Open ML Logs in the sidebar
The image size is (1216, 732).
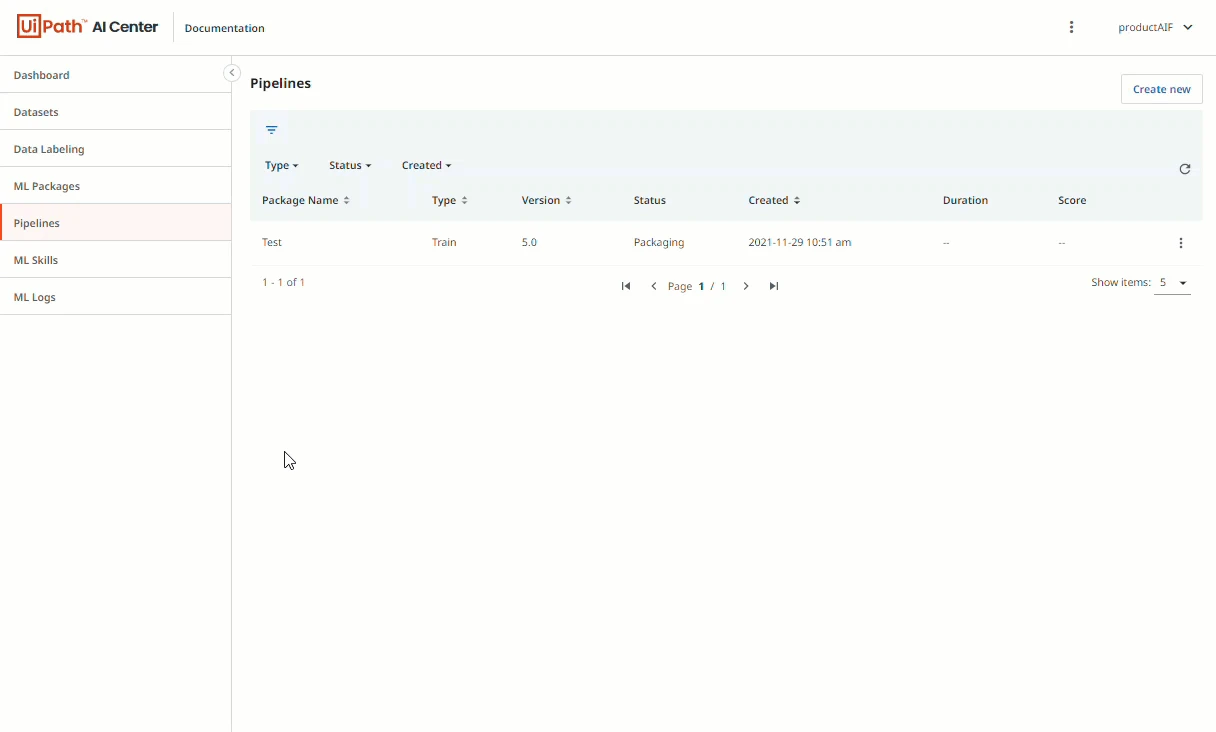click(116, 297)
